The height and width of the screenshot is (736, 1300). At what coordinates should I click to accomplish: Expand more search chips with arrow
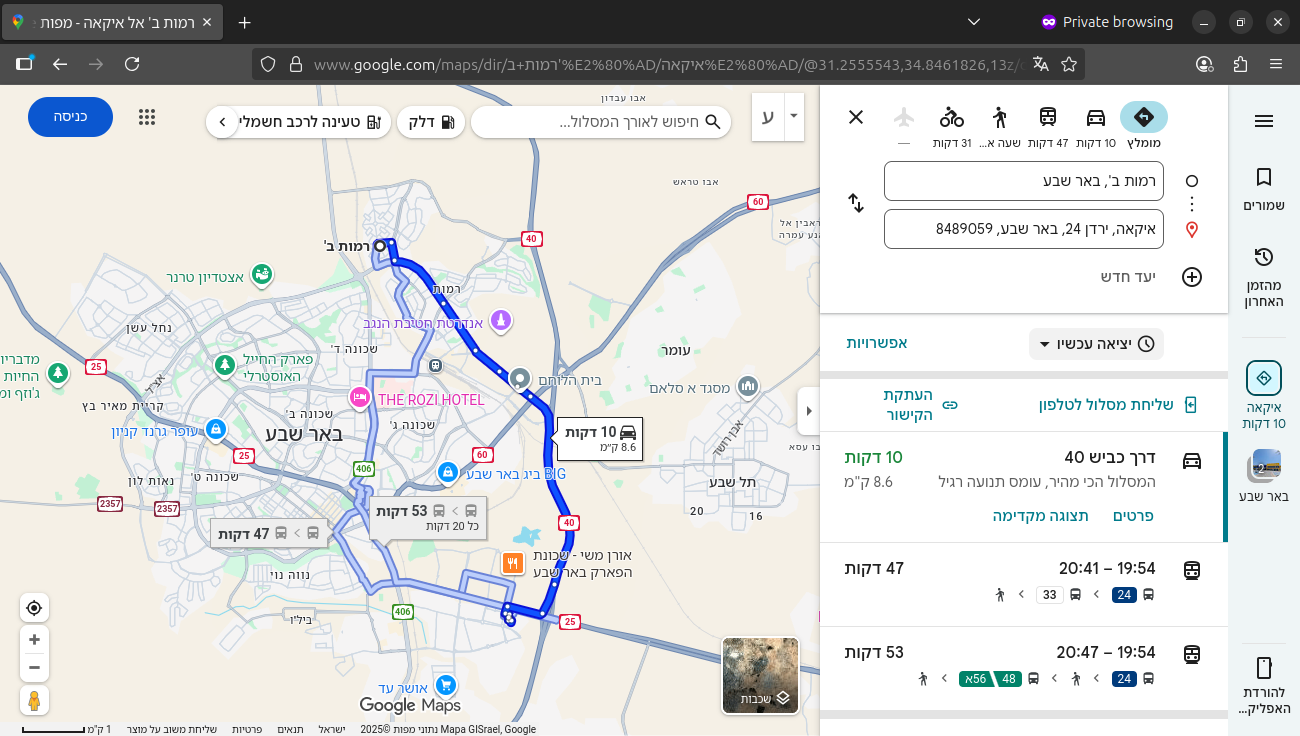222,122
